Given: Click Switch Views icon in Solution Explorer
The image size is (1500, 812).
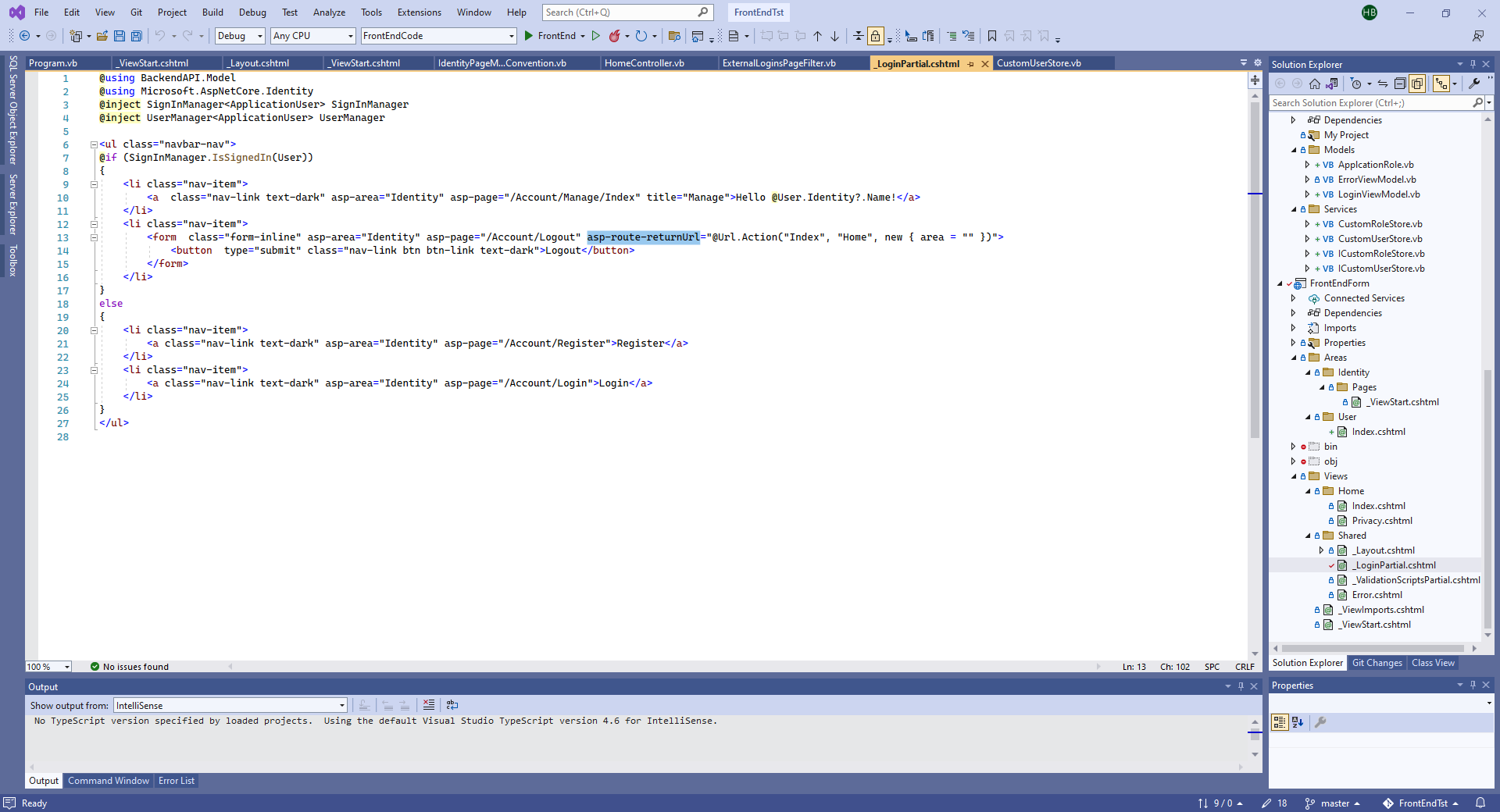Looking at the screenshot, I should click(1332, 84).
